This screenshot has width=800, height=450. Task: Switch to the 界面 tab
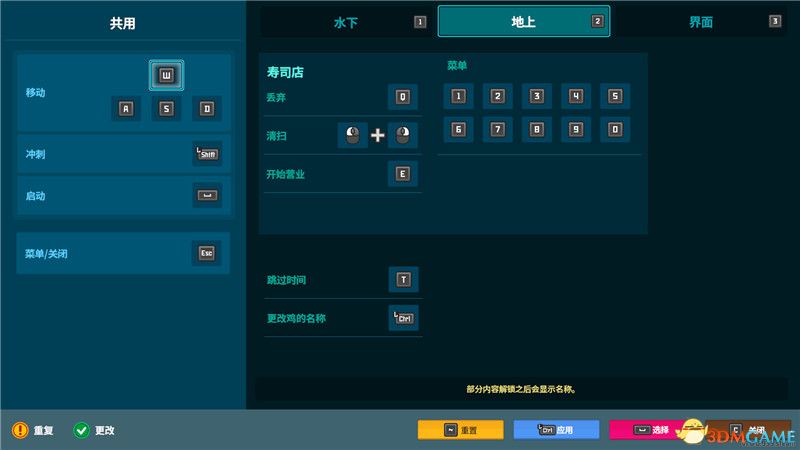701,22
